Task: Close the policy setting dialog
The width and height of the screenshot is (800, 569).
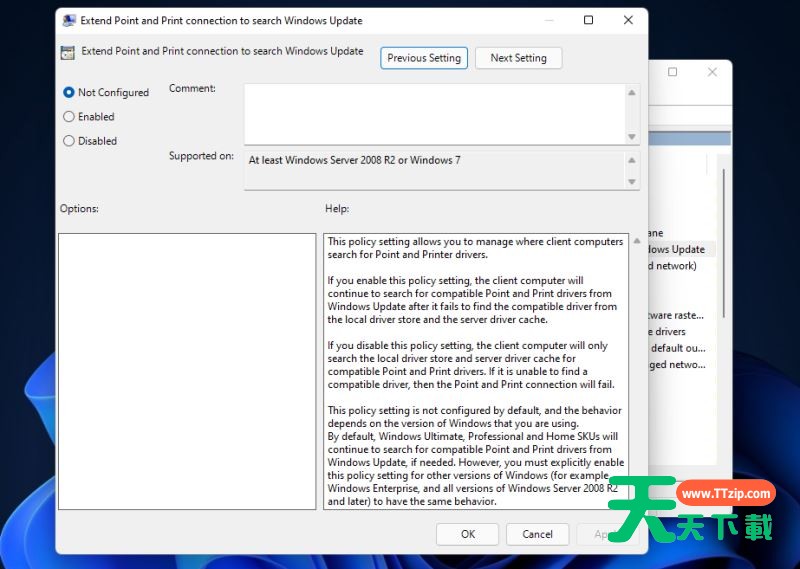Action: (x=628, y=20)
